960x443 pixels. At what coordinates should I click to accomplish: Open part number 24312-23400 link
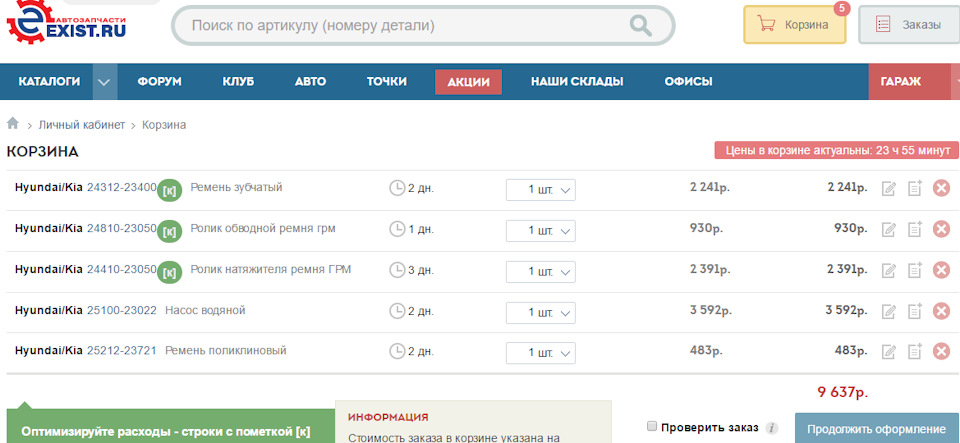coord(122,187)
